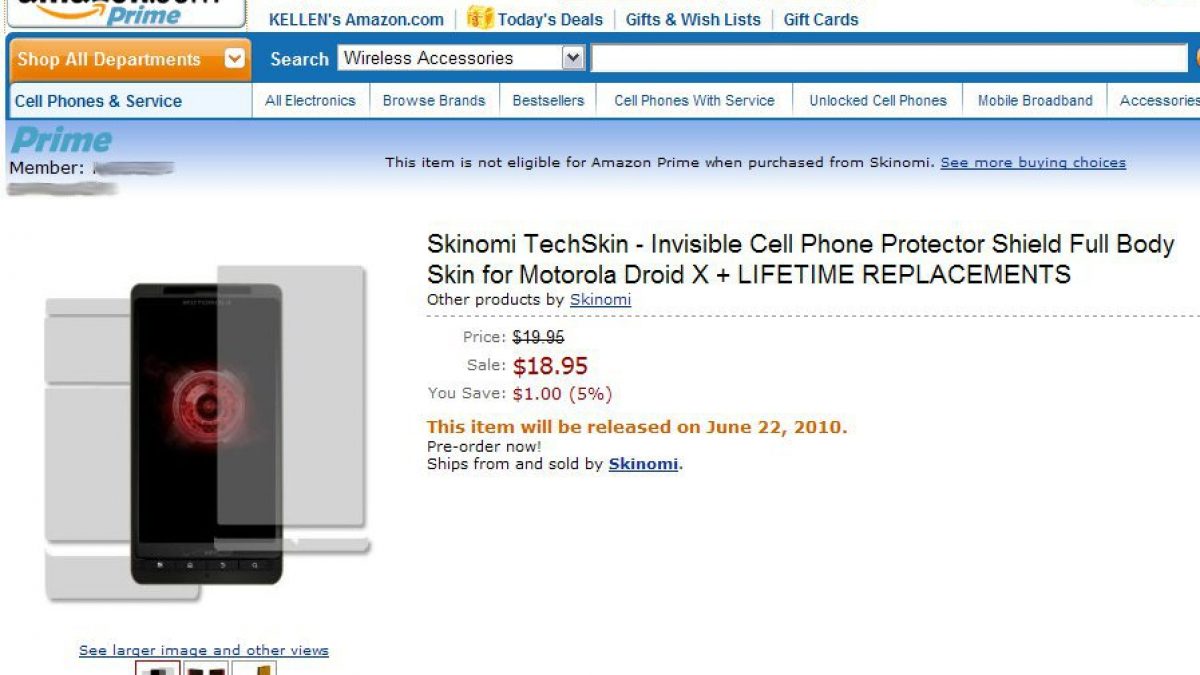Open Gifts & Wish Lists
Viewport: 1200px width, 675px height.
693,19
